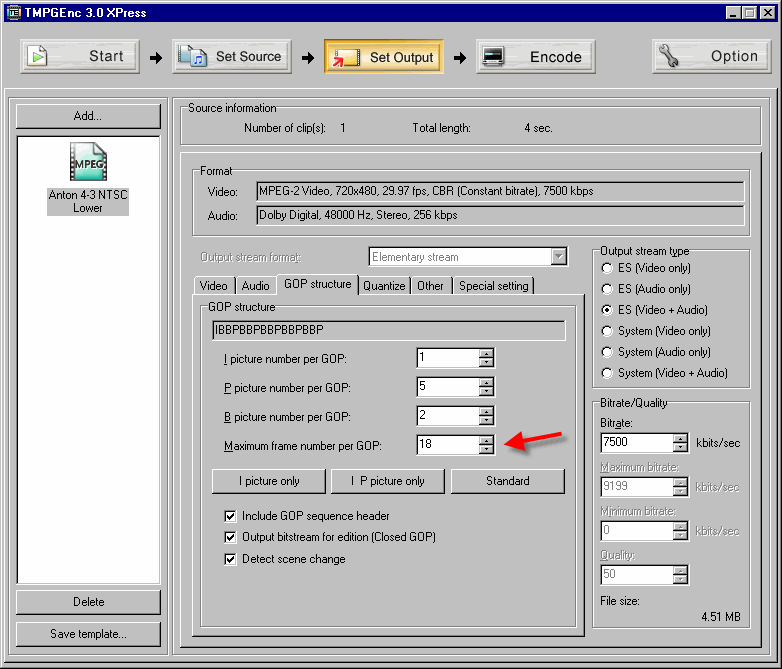Click P picture number per GOP stepper
782x669 pixels.
[x=486, y=387]
